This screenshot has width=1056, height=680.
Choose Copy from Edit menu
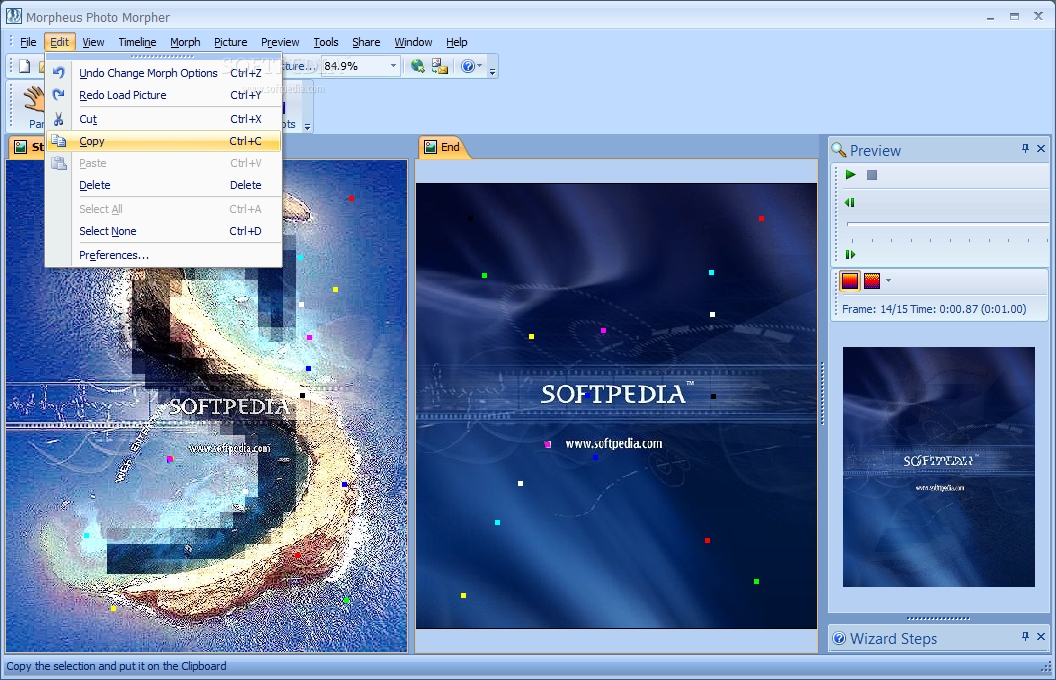pos(164,141)
